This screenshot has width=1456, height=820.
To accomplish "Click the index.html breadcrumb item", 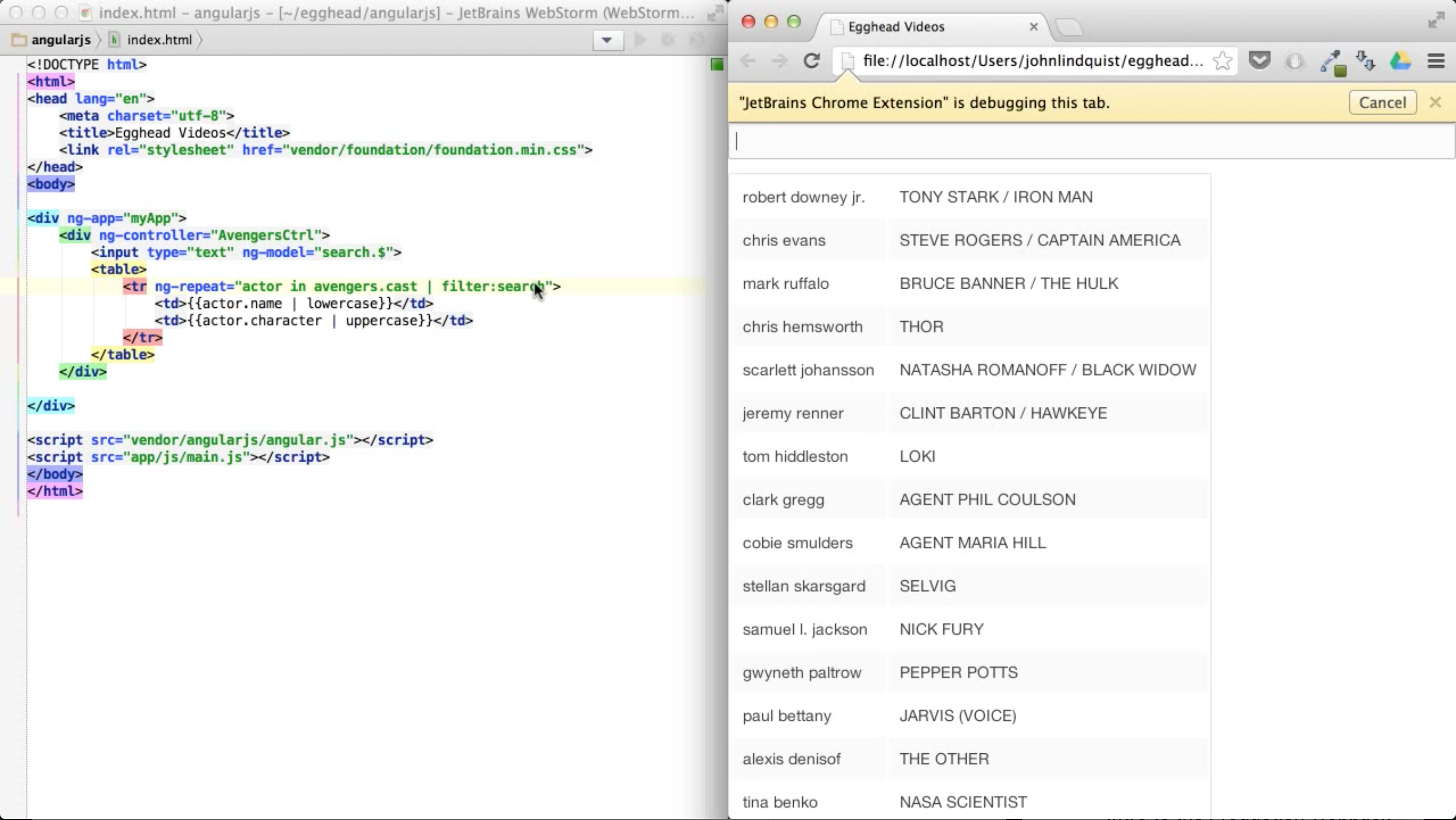I will (x=159, y=40).
